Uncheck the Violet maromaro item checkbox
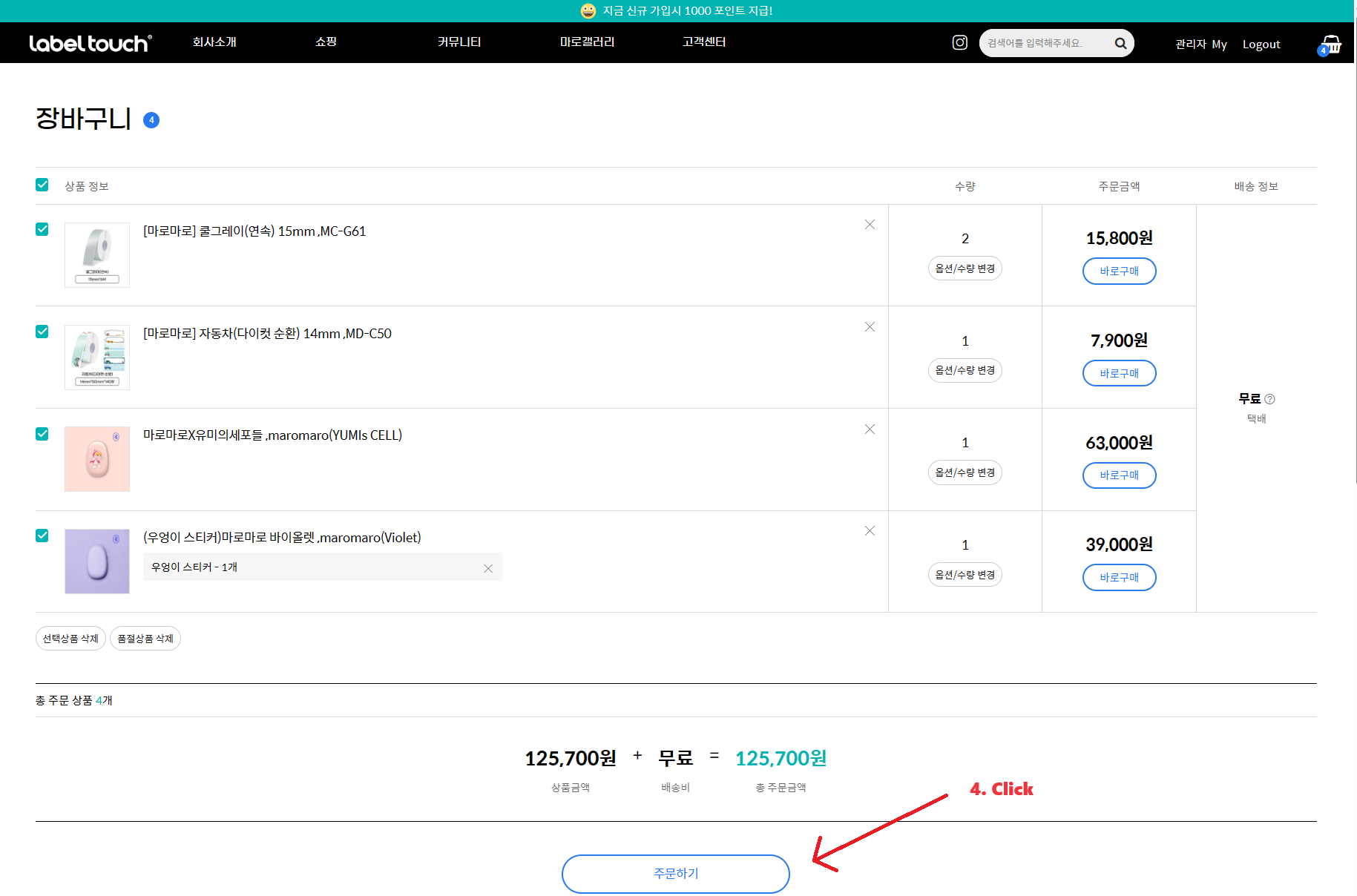Image resolution: width=1357 pixels, height=896 pixels. tap(42, 536)
